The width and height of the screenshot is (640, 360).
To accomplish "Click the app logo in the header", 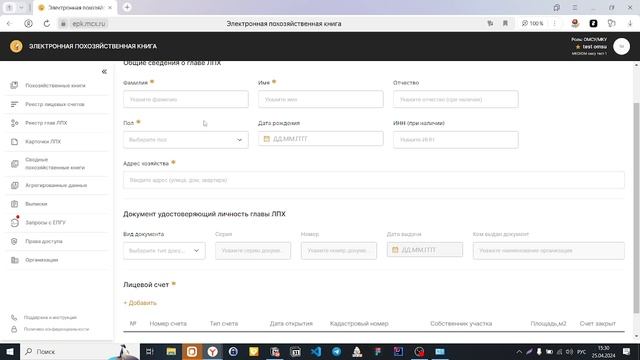I will coord(16,46).
